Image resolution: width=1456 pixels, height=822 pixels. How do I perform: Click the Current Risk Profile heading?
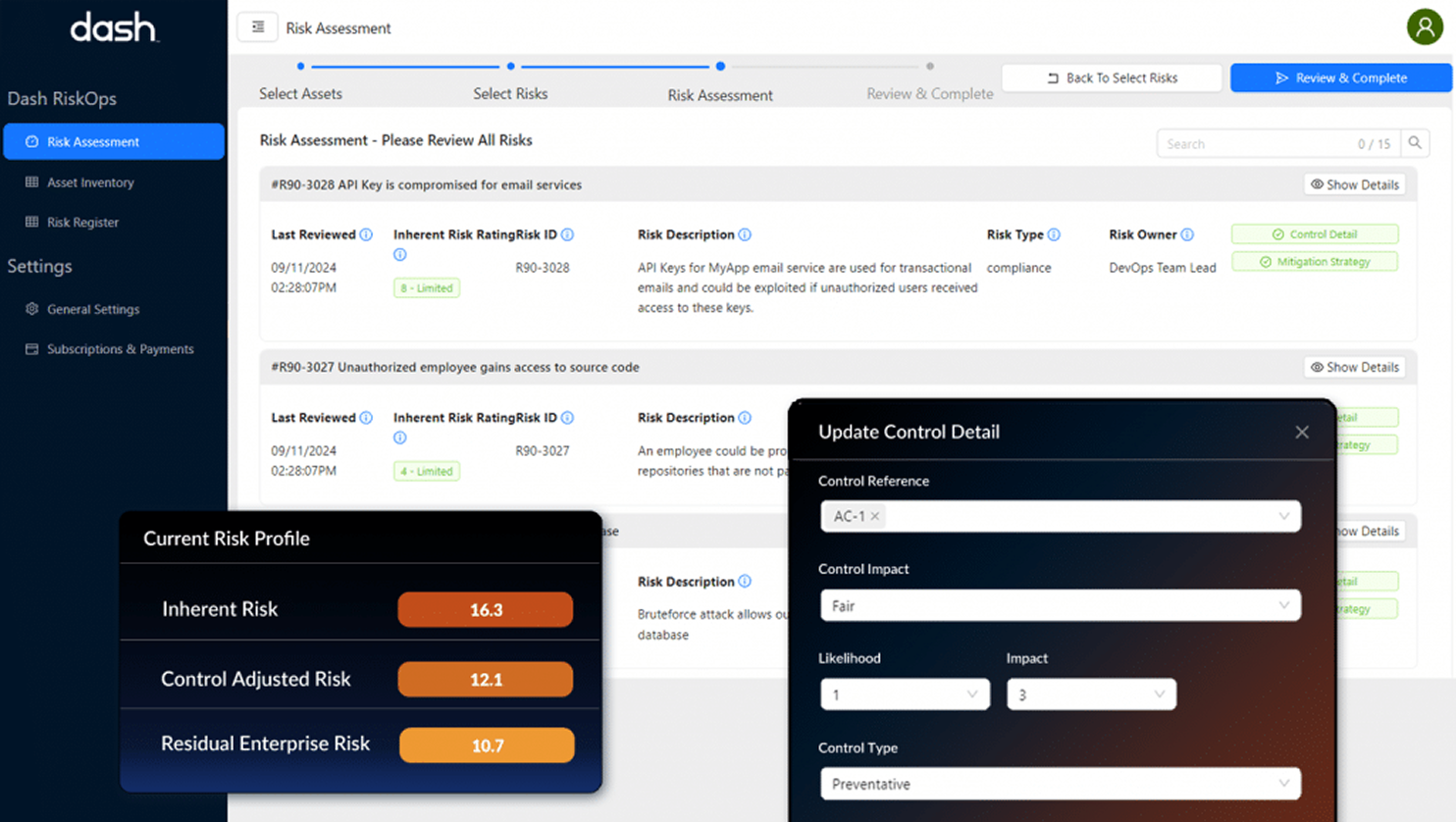pos(227,539)
